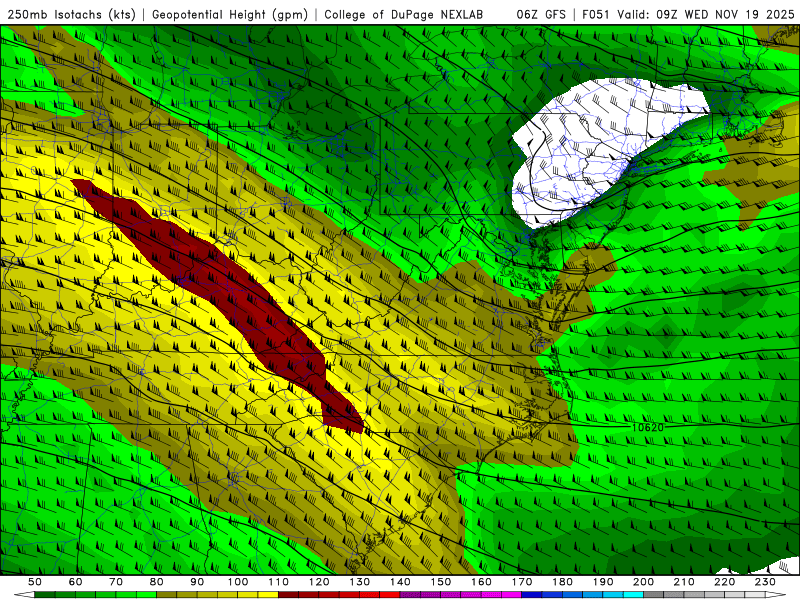Click the "100" colorbar label
The image size is (800, 600).
point(238,582)
